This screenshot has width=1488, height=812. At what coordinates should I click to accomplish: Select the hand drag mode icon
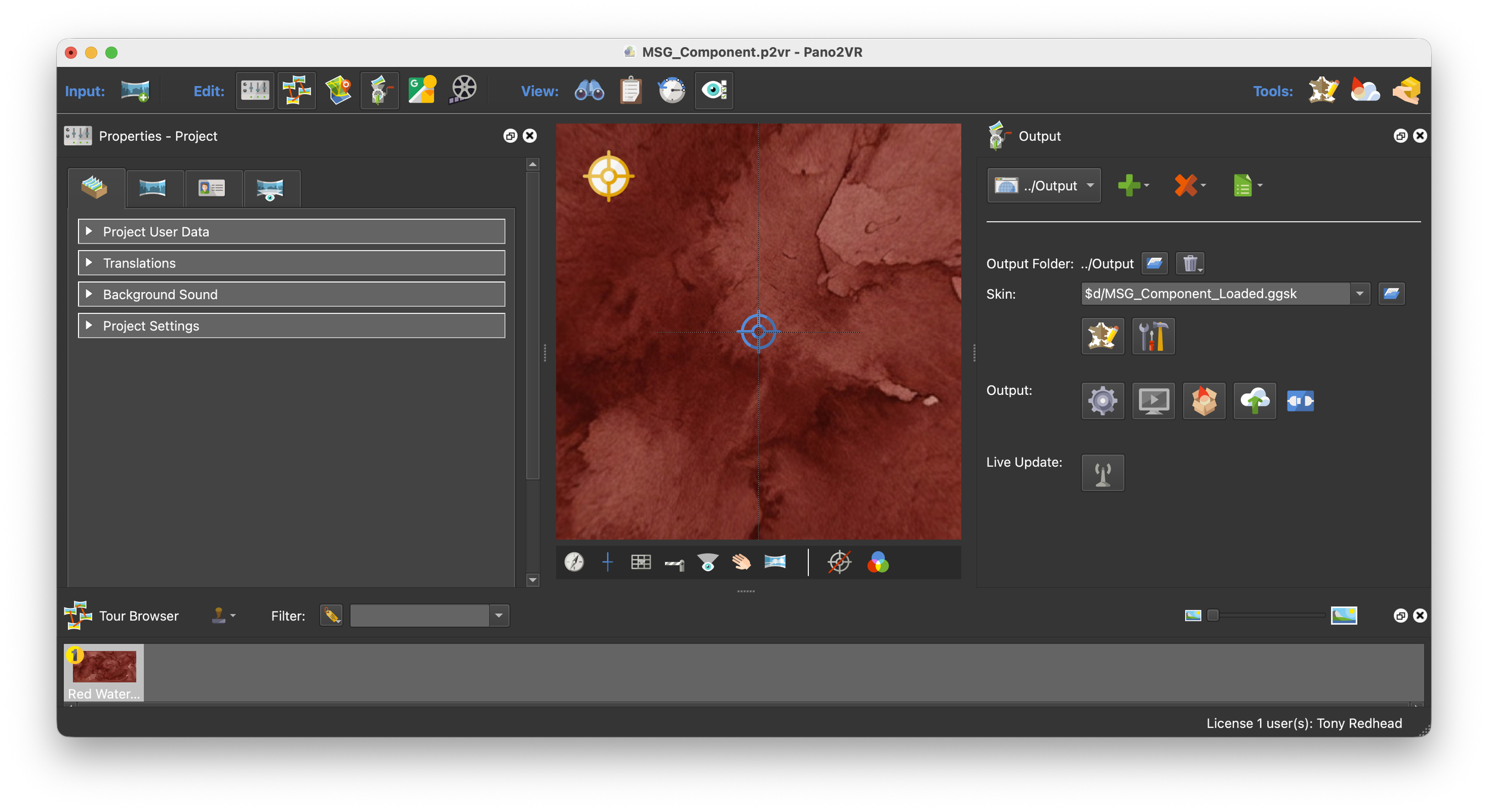pos(741,562)
